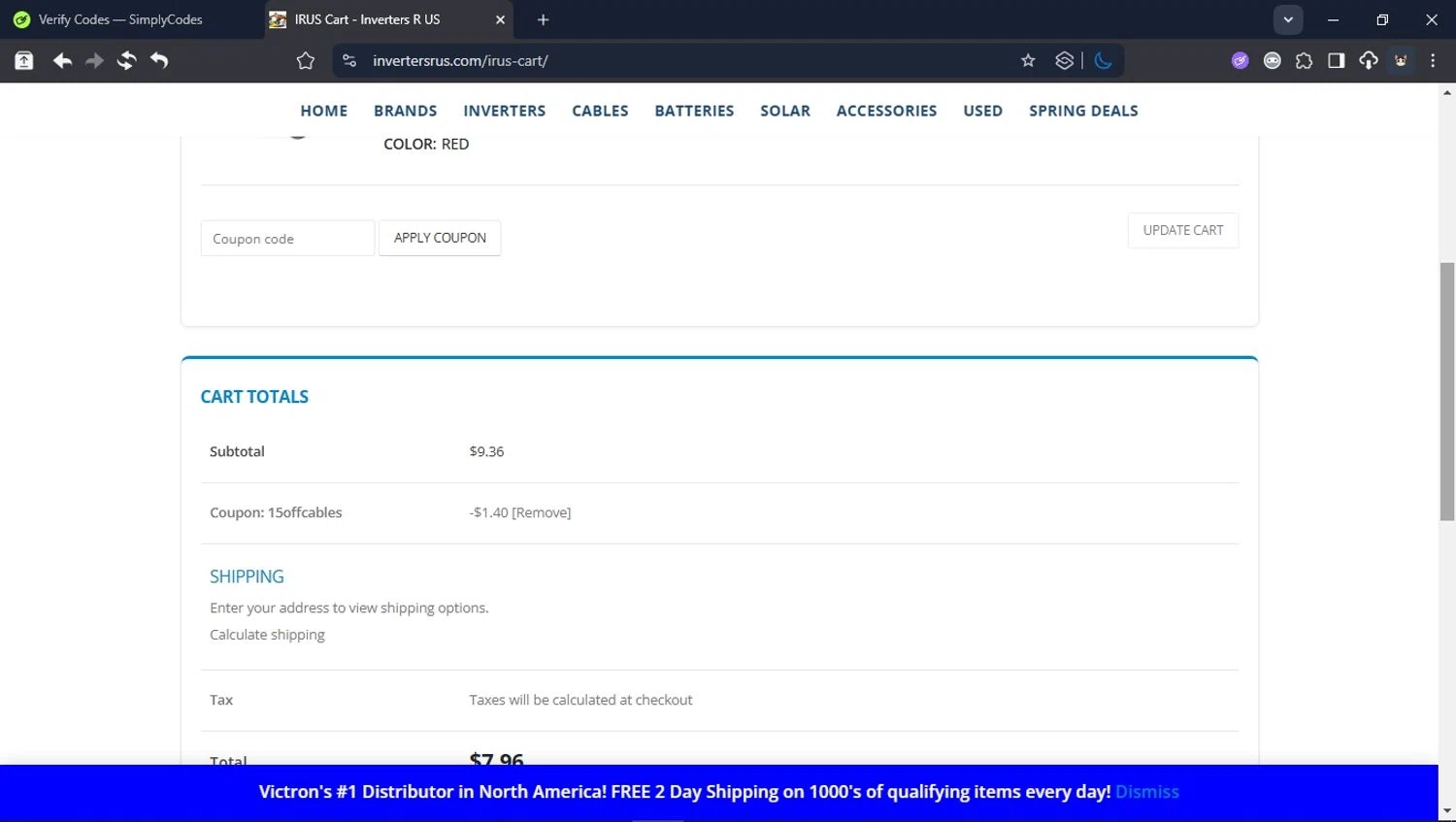Click the round mask extension icon
Image resolution: width=1456 pixels, height=822 pixels.
tap(1272, 61)
